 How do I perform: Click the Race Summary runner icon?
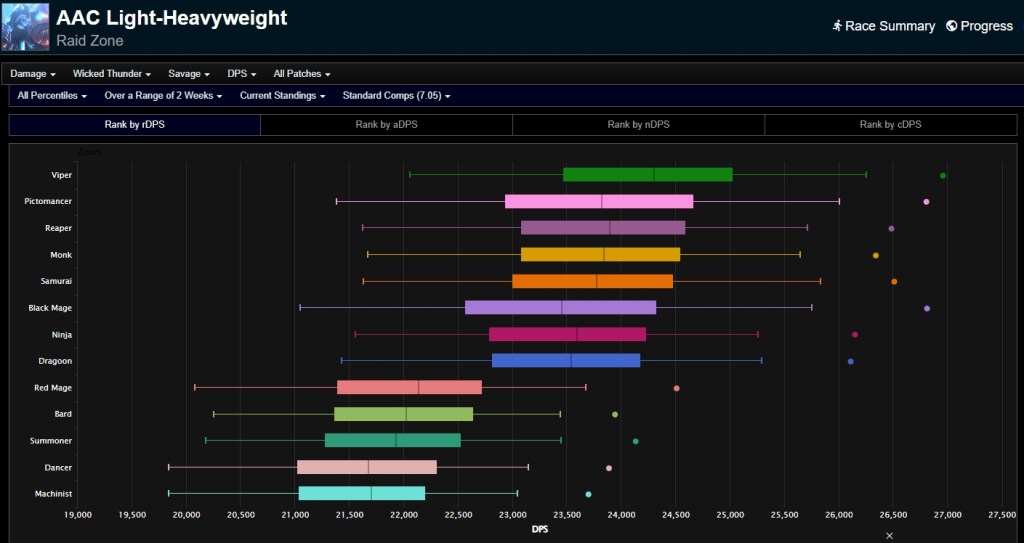[836, 26]
